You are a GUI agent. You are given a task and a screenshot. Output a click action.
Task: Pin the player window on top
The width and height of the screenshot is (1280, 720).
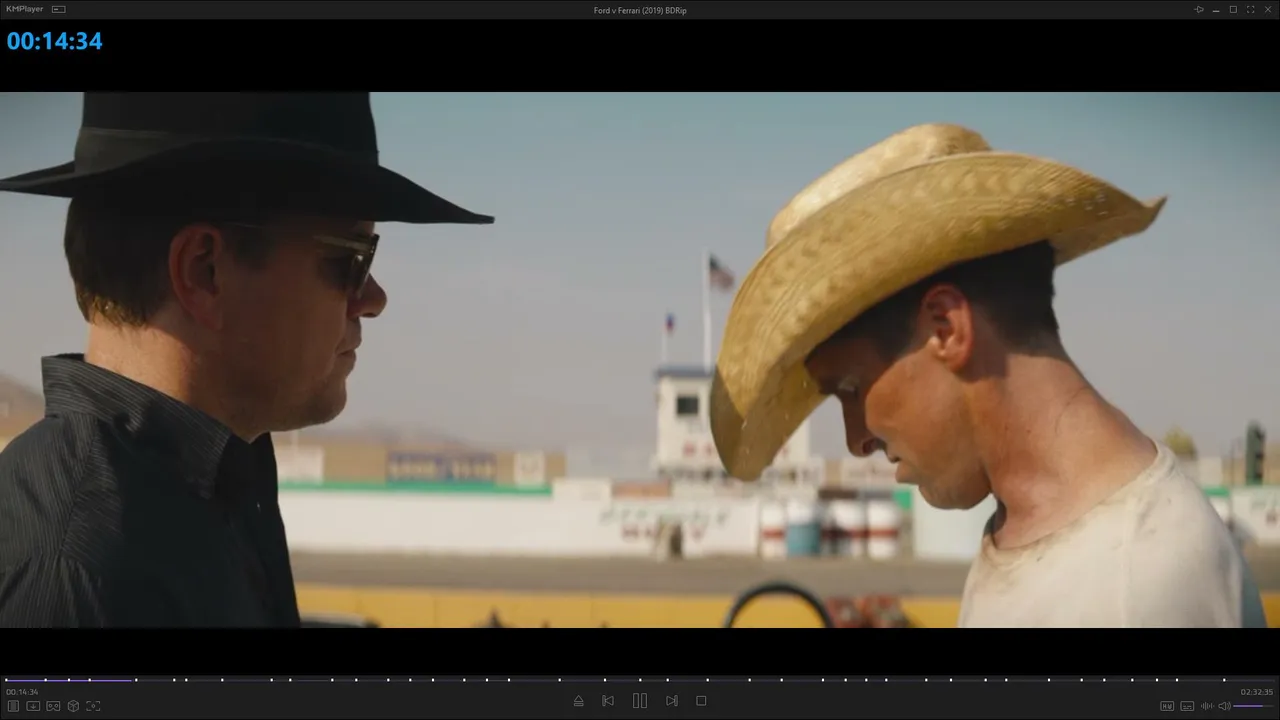(x=1199, y=9)
